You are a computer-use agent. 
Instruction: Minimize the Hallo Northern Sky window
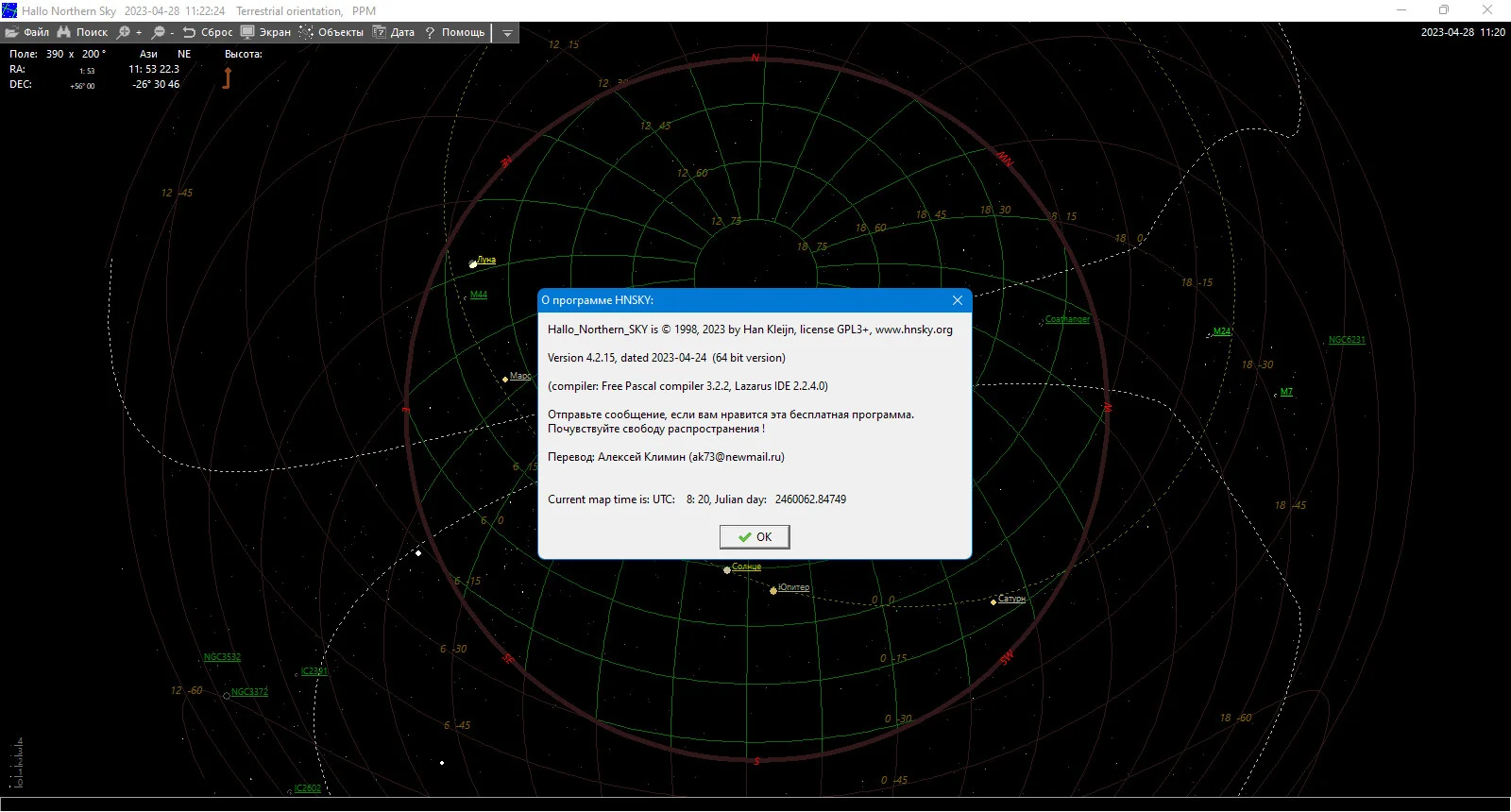tap(1401, 10)
